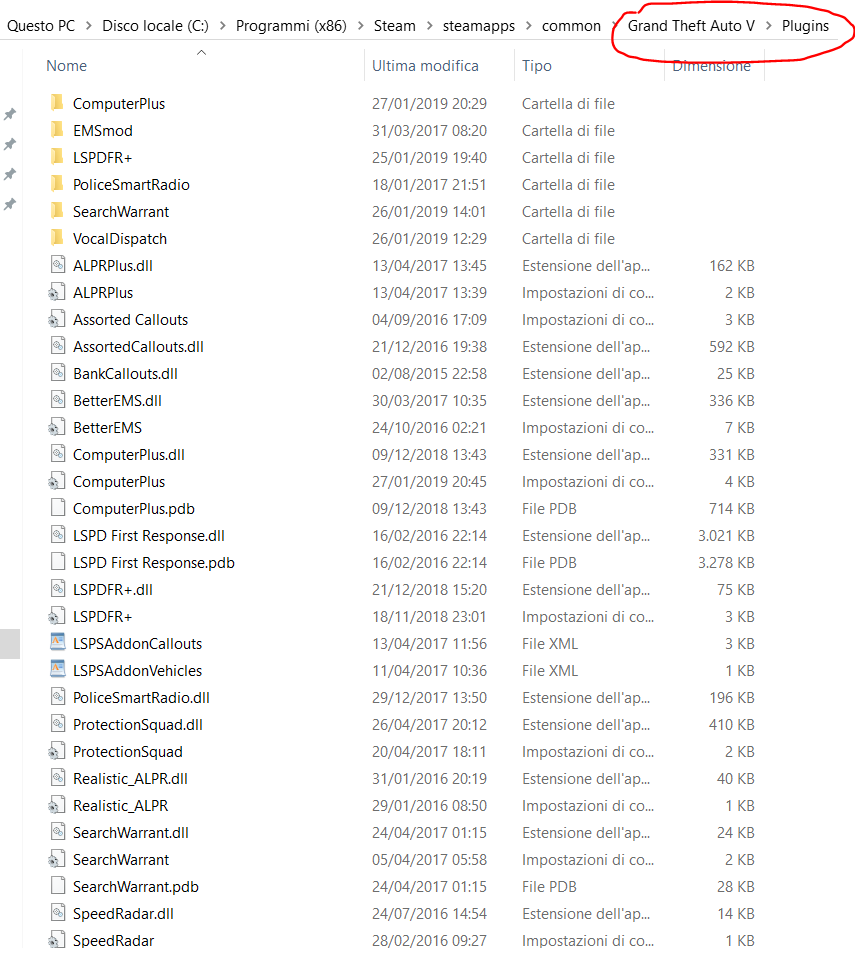Select the LSPSAddonVehicles XML icon
855x958 pixels.
[x=57, y=670]
